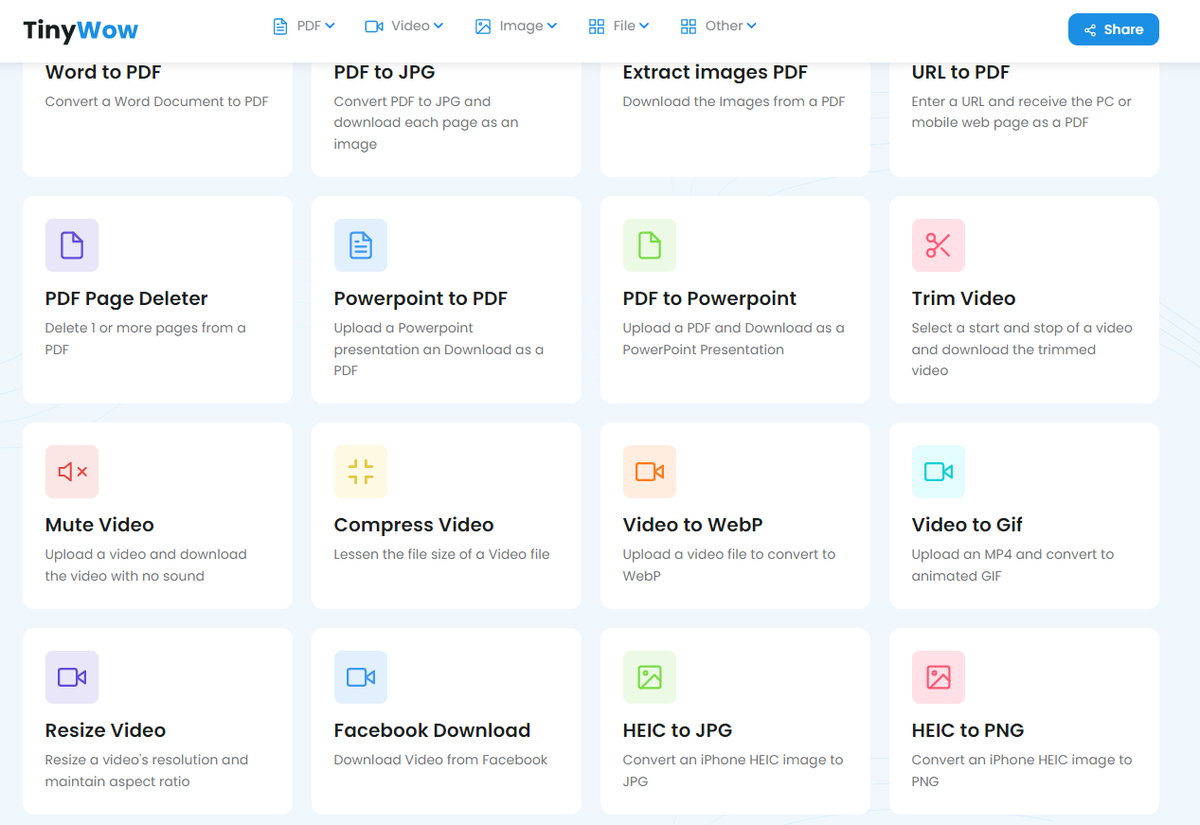Click 'Download Video from Facebook' description
The width and height of the screenshot is (1200, 825).
(441, 760)
